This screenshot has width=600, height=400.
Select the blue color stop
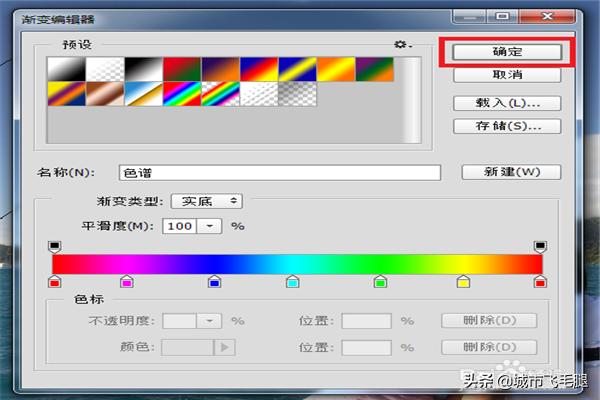click(x=215, y=281)
